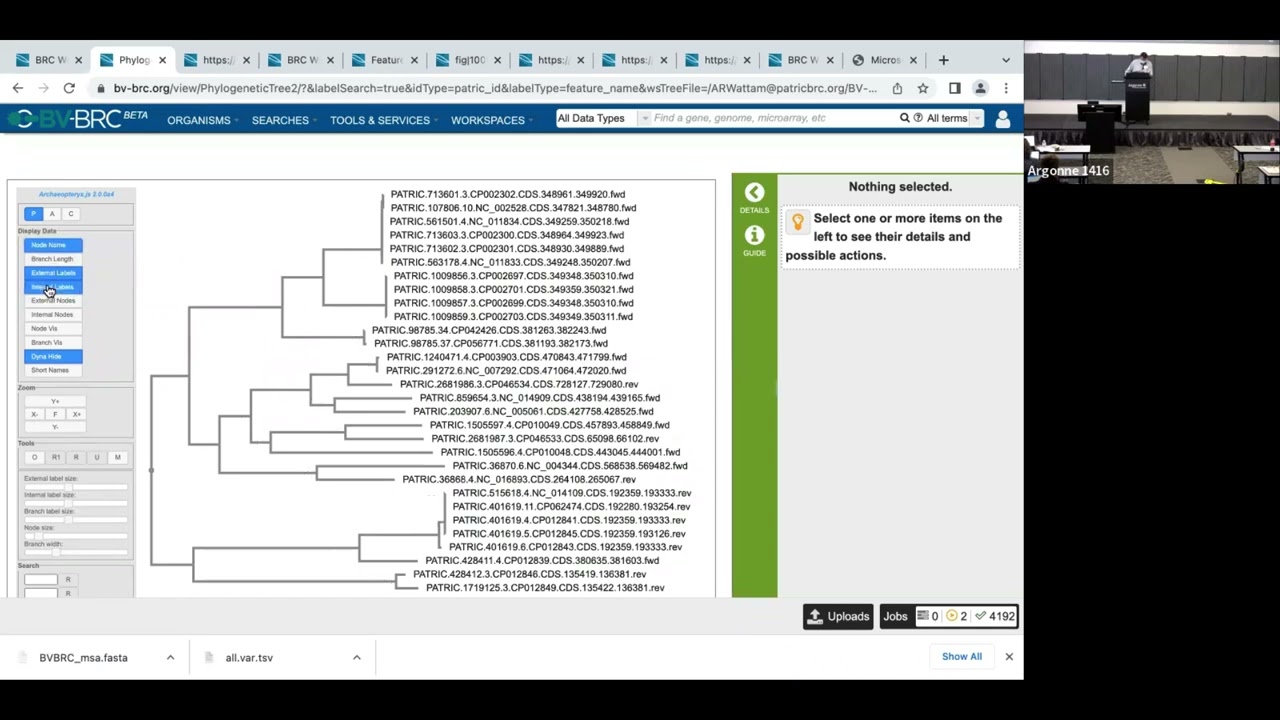1280x720 pixels.
Task: Bookmark this page with star icon
Action: tap(923, 88)
